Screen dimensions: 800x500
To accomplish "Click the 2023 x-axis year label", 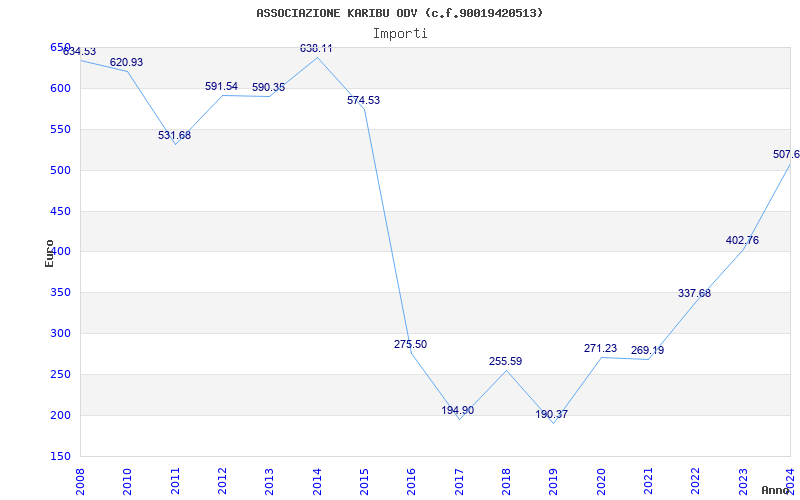I will tap(743, 482).
